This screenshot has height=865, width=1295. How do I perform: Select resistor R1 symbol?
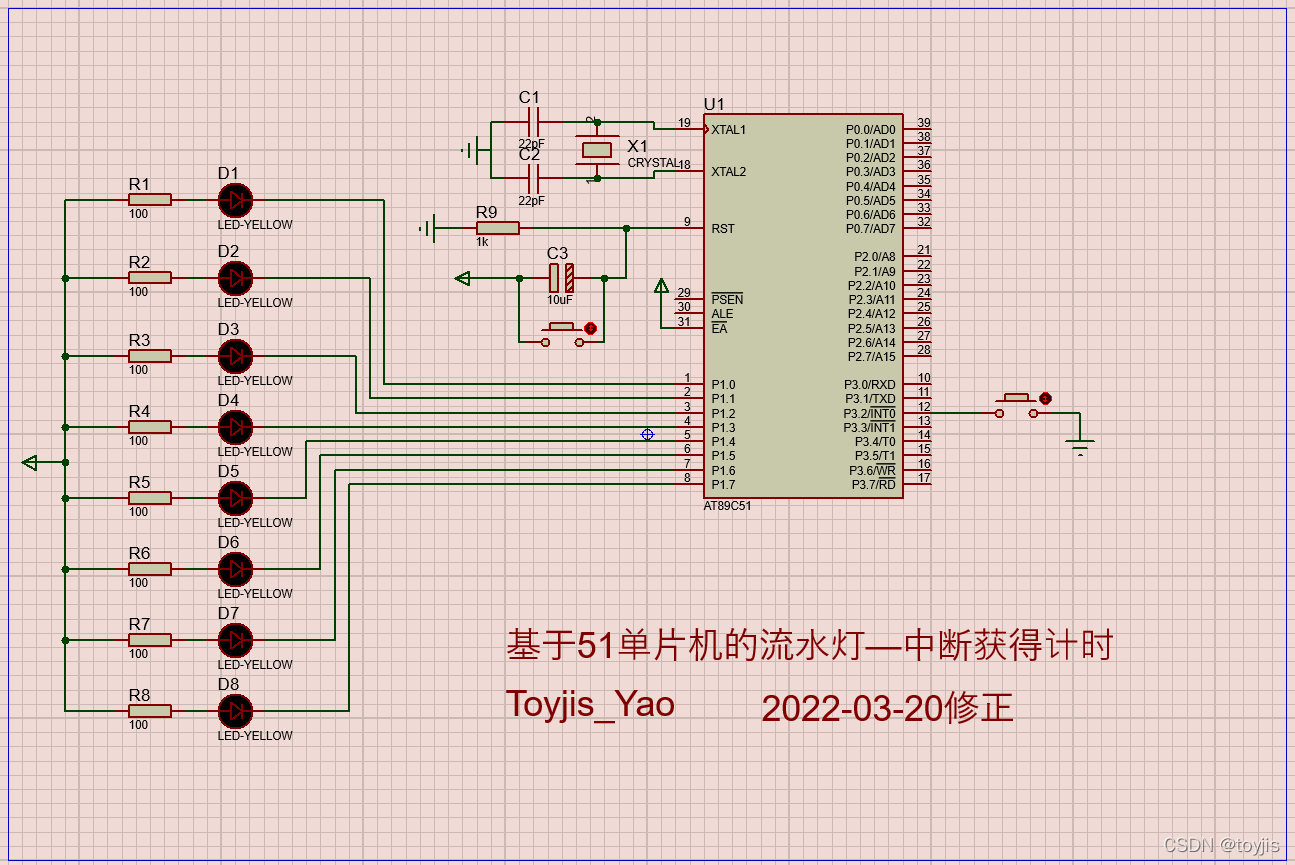tap(150, 200)
